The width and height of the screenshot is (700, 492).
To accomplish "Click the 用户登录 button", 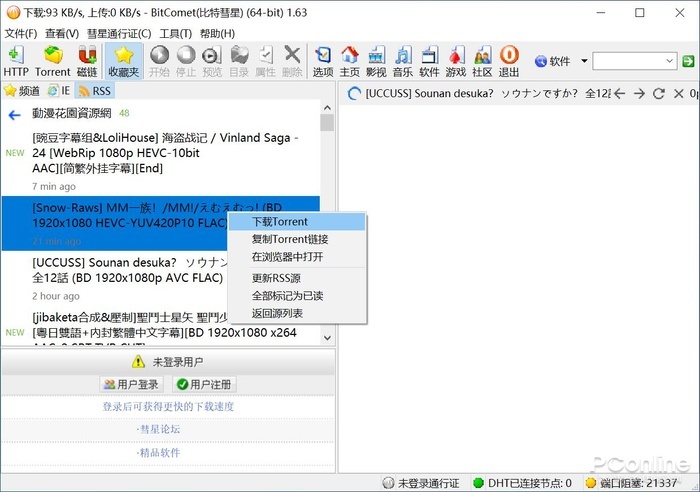I will point(131,384).
